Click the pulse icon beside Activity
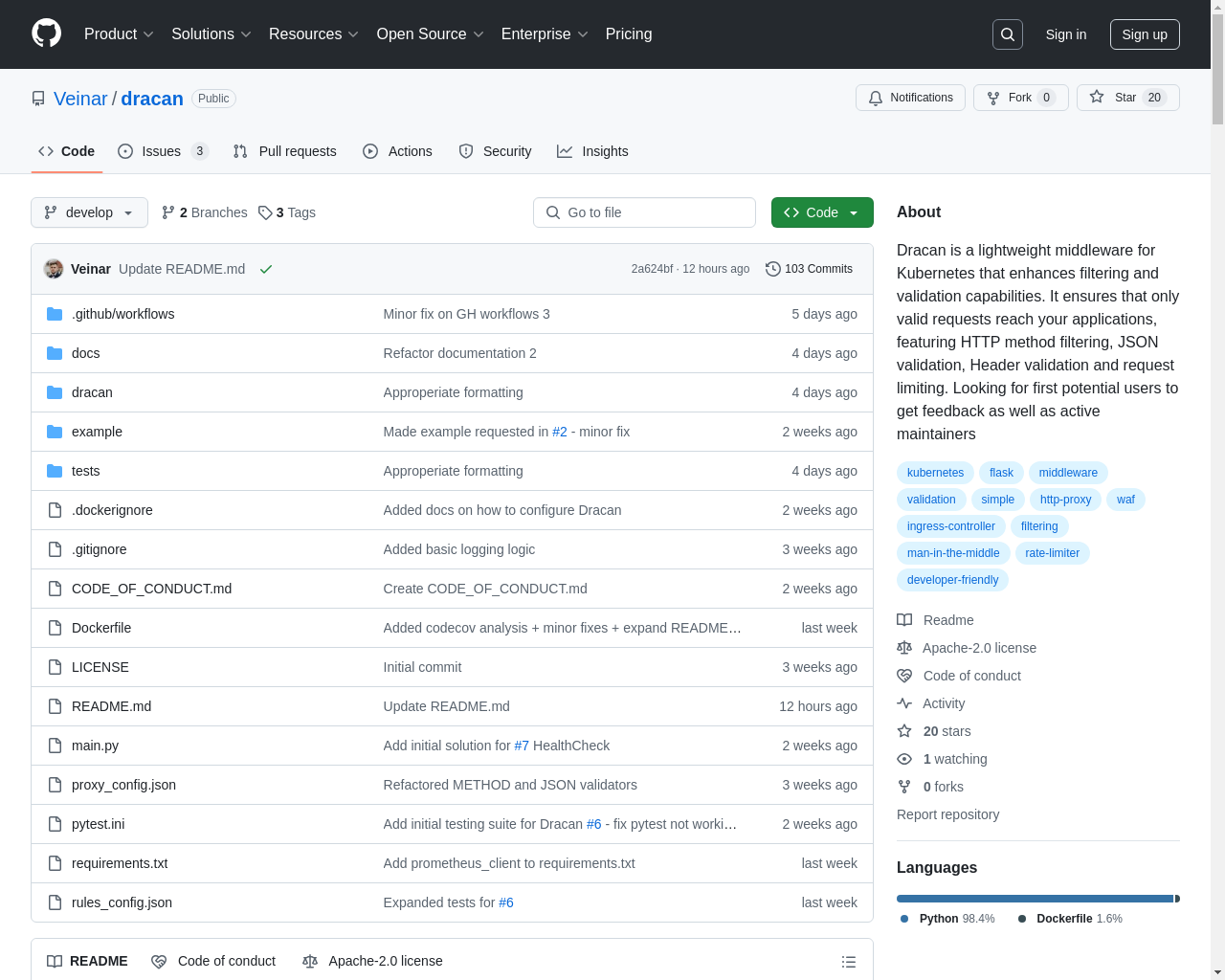The height and width of the screenshot is (980, 1225). tap(904, 703)
